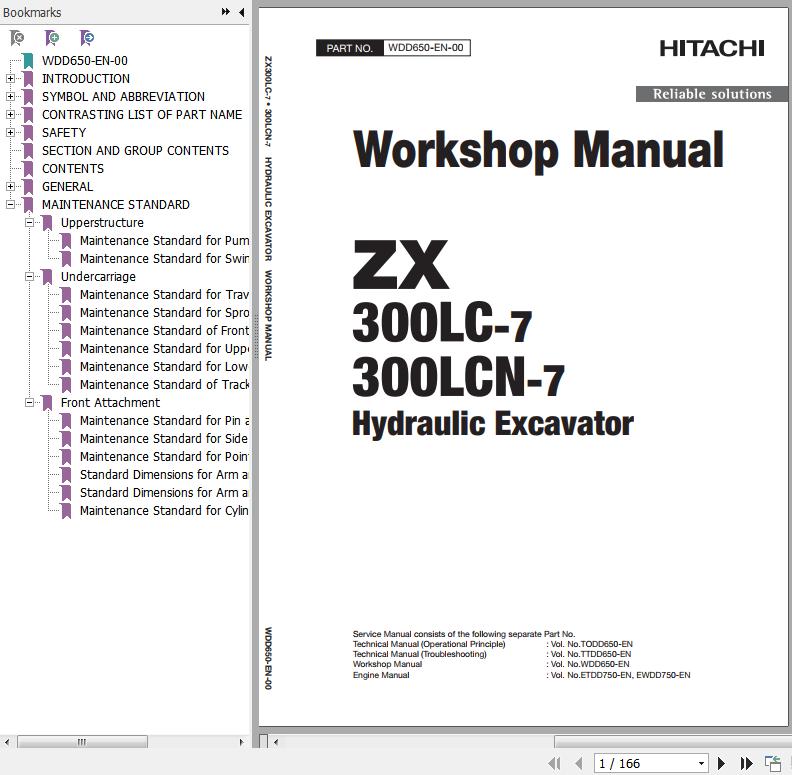Image resolution: width=792 pixels, height=775 pixels.
Task: Open Maintenance Standard for Lower bookmark
Action: [x=164, y=367]
